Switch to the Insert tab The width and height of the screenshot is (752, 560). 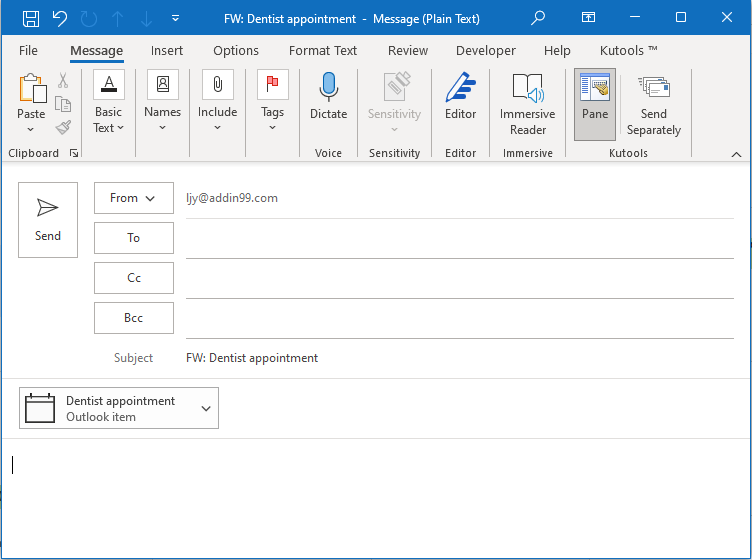[166, 50]
